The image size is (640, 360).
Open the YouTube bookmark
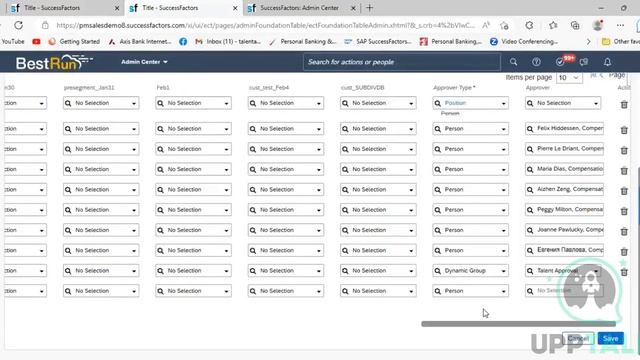coord(20,41)
